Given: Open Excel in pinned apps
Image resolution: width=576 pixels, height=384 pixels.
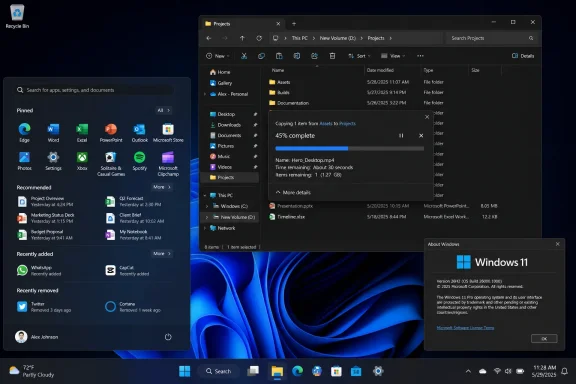Looking at the screenshot, I should pos(82,133).
